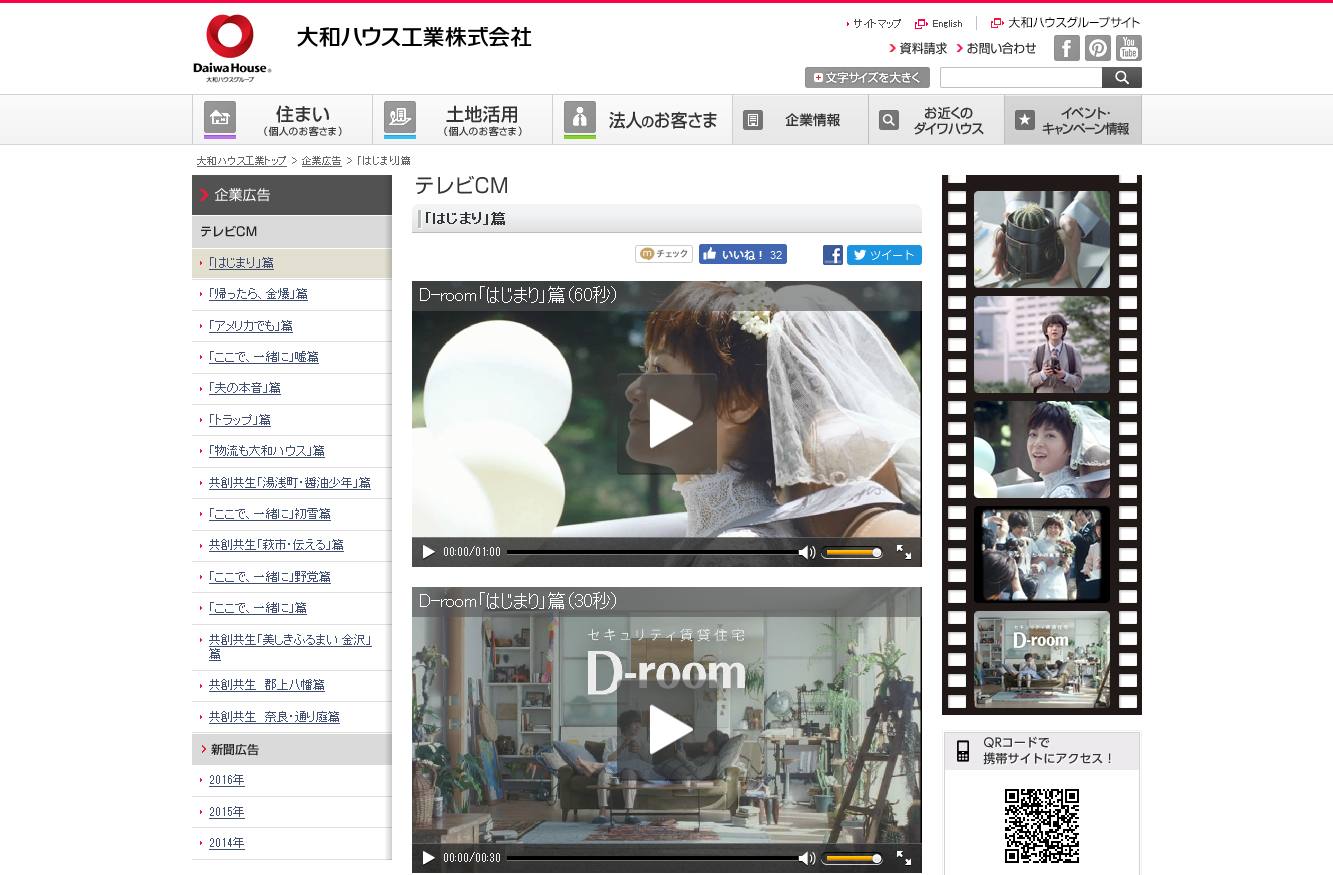The image size is (1333, 875).
Task: Mute the 30秒 video speaker icon
Action: tap(806, 858)
